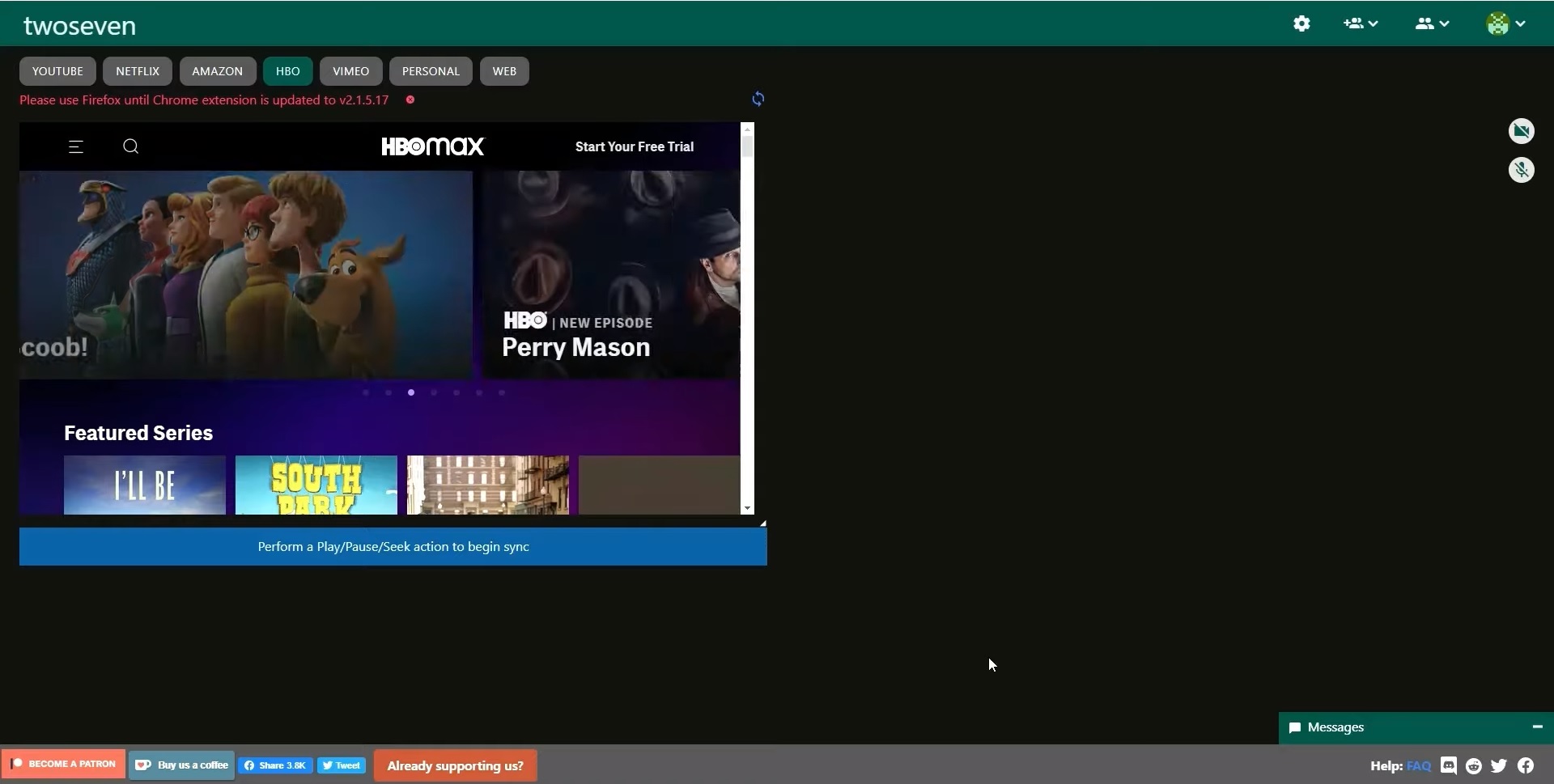The image size is (1554, 784).
Task: Click the Become a Patron button
Action: 64,764
